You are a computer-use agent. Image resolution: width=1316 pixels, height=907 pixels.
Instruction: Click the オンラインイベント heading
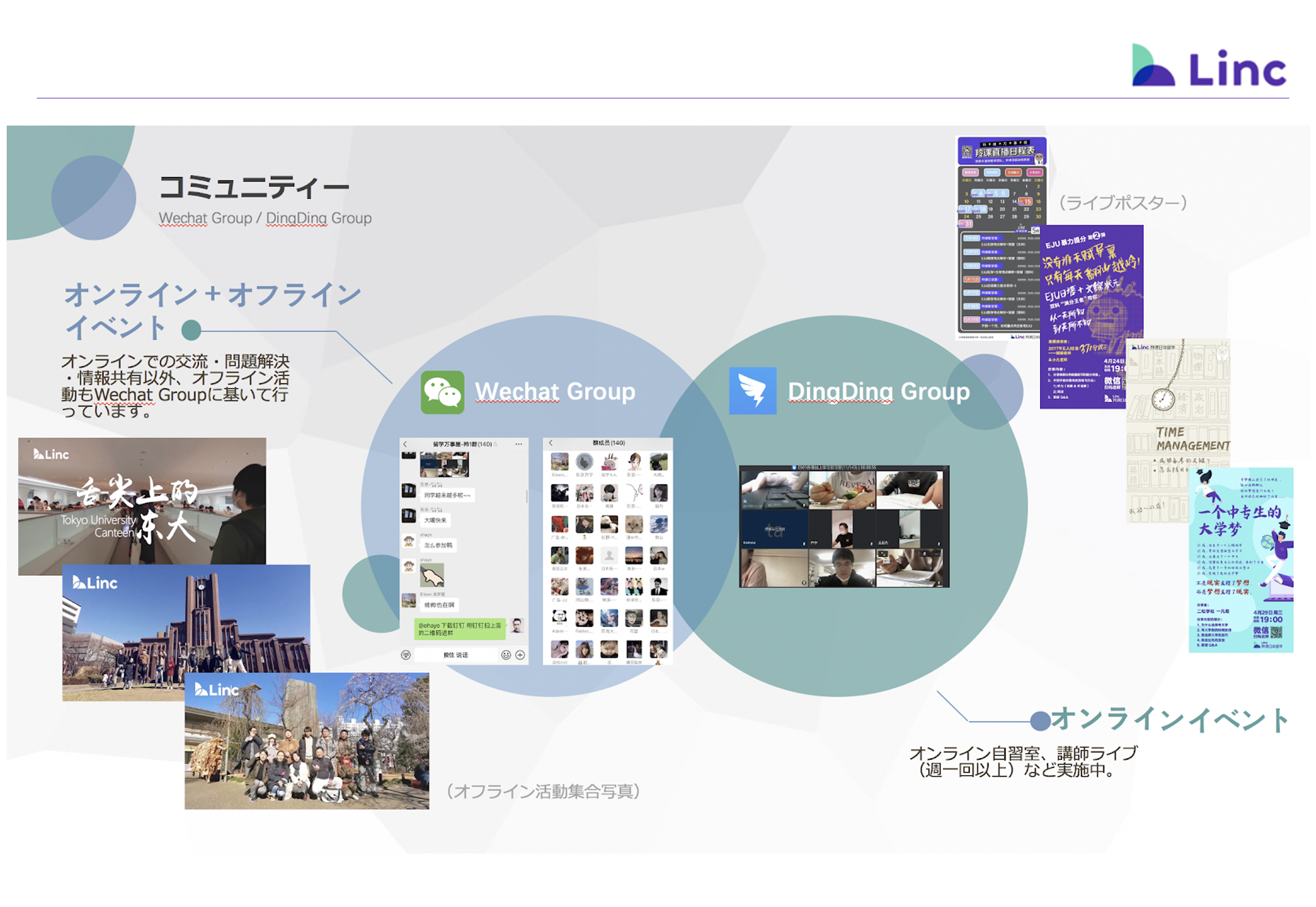tap(1169, 719)
